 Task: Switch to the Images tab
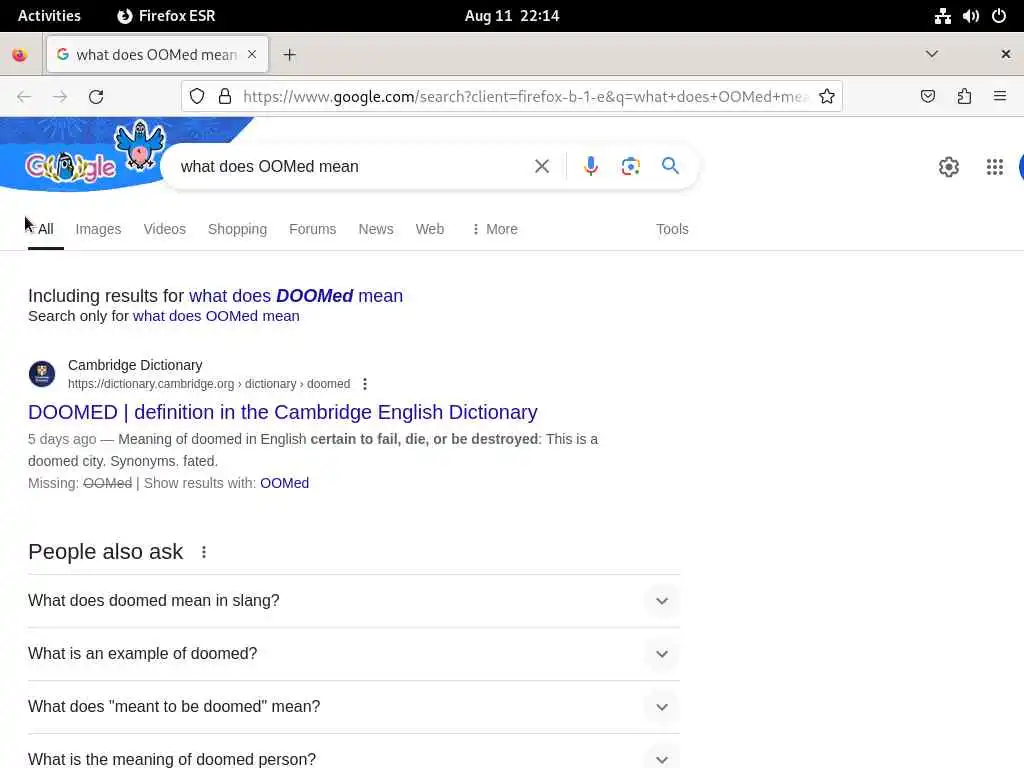(98, 229)
